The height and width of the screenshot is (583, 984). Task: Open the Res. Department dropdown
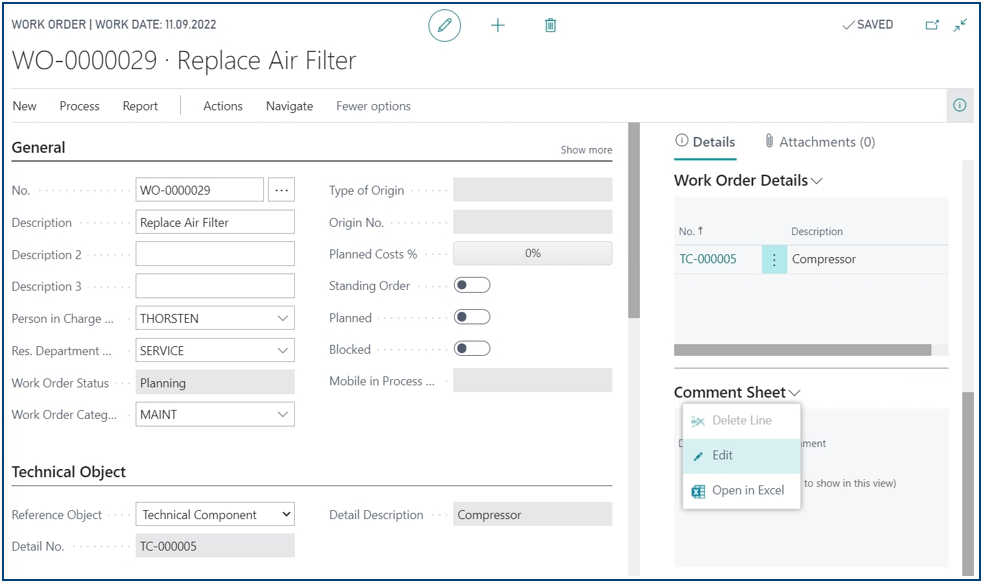[282, 350]
